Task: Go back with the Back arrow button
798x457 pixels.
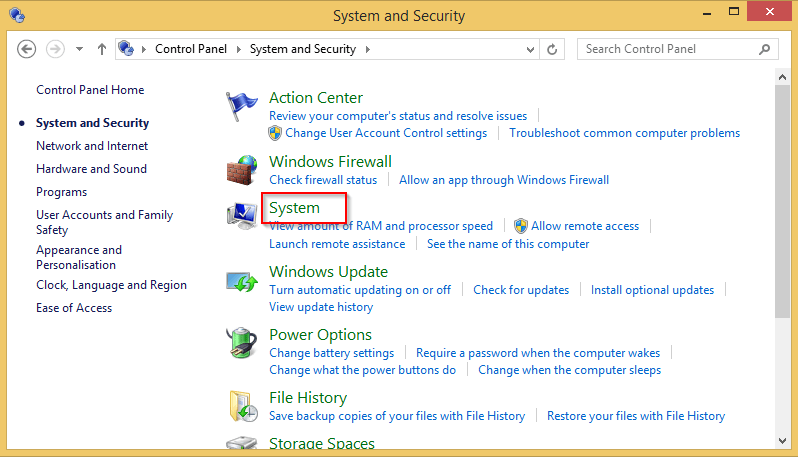Action: click(27, 49)
